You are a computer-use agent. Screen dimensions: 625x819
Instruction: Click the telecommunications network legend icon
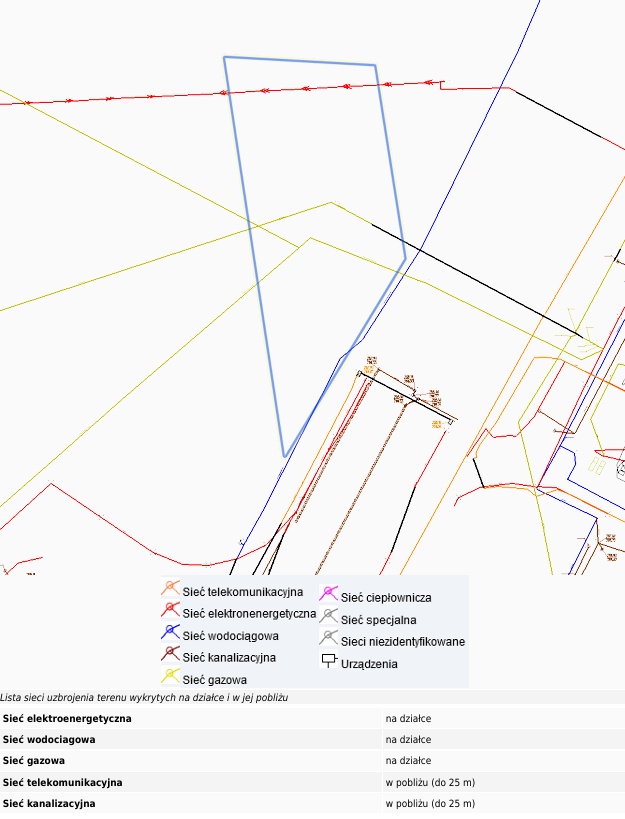[170, 589]
